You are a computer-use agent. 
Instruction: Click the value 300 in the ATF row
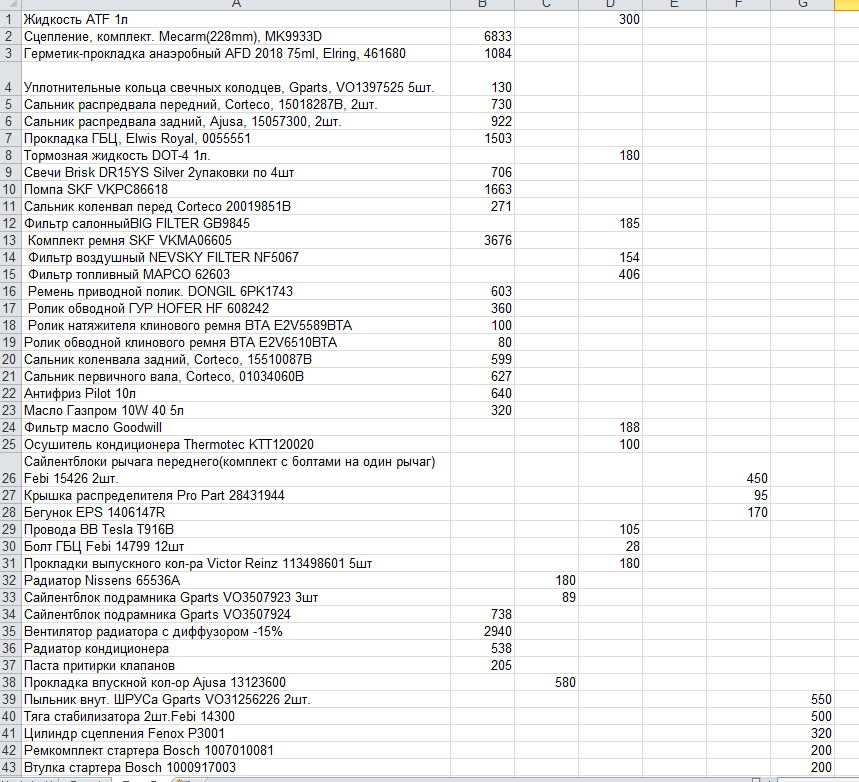coord(629,19)
